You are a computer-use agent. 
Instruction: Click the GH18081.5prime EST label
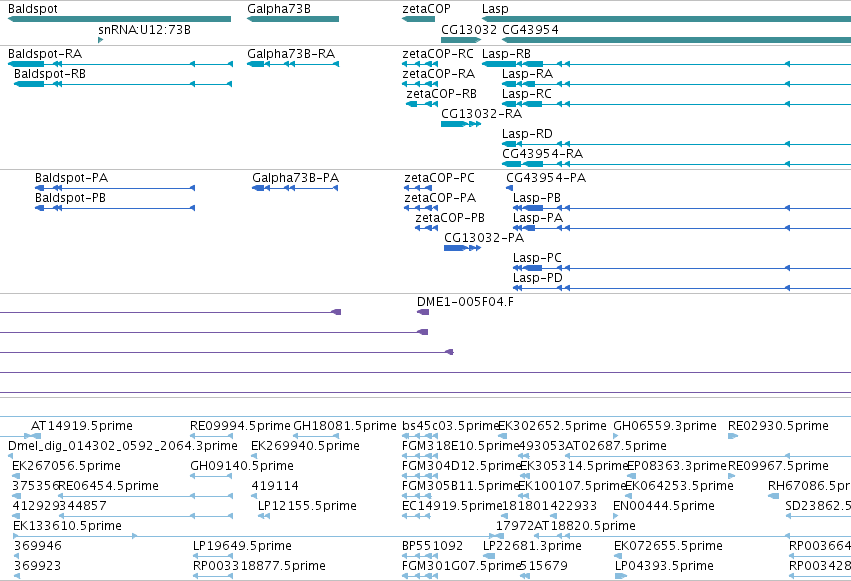[345, 426]
